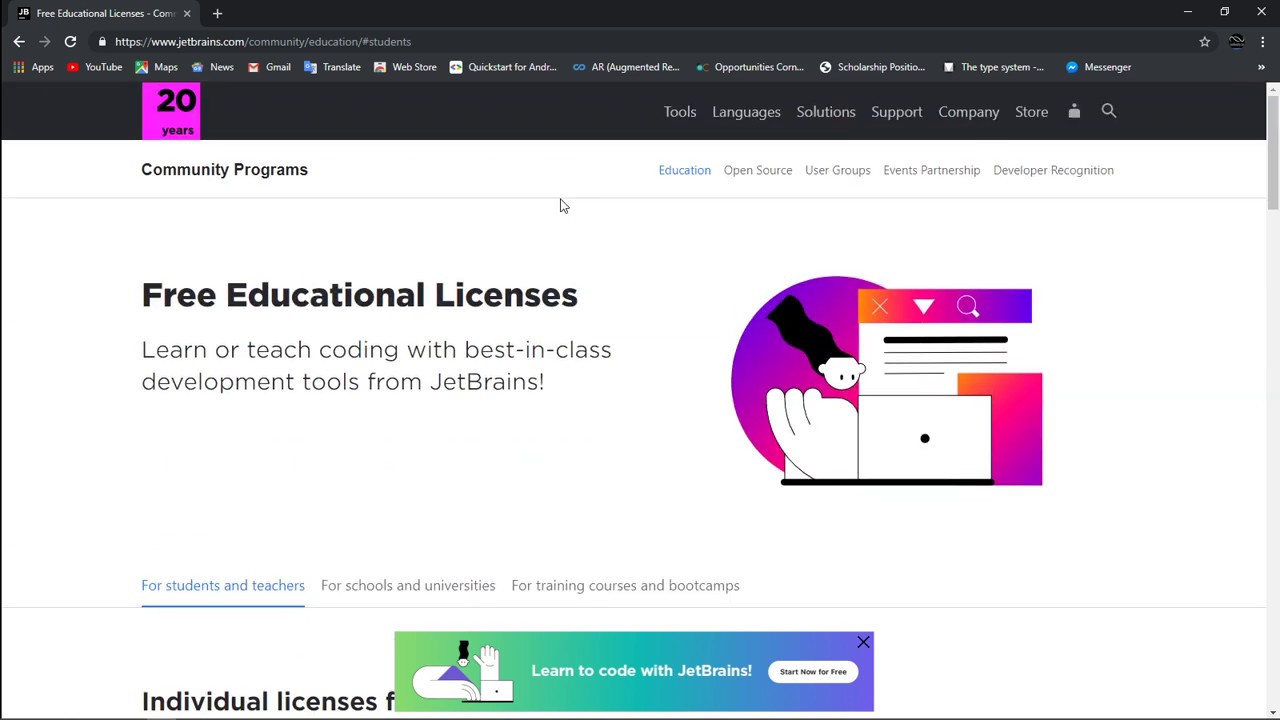Click the browser profile avatar icon
1280x720 pixels.
pos(1236,42)
